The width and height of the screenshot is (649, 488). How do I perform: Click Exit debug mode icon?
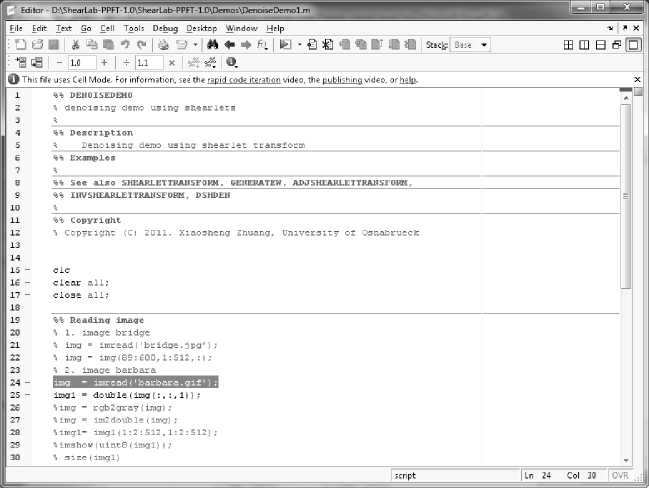[x=411, y=44]
